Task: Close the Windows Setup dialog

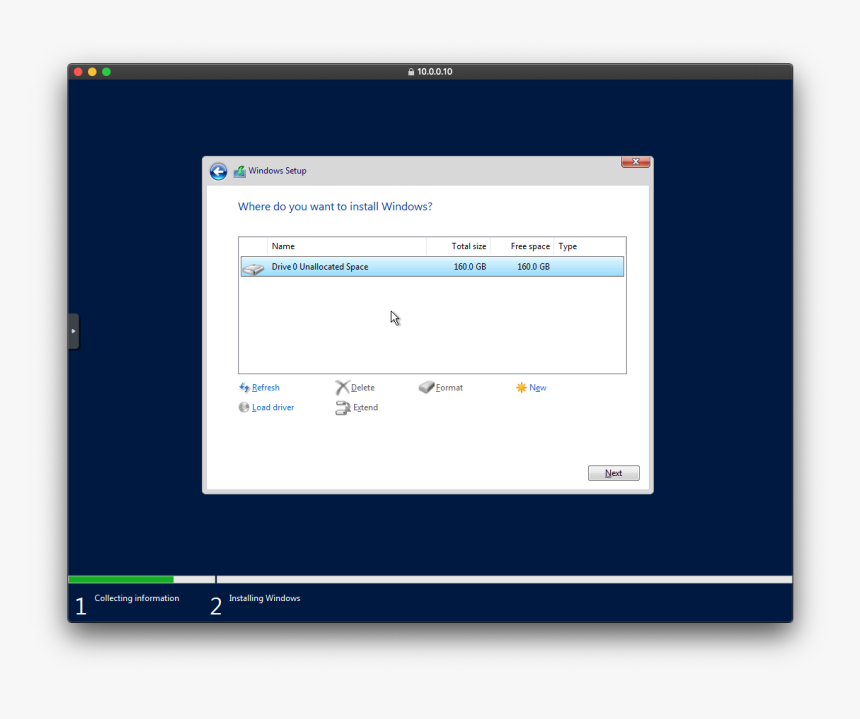Action: [x=636, y=162]
